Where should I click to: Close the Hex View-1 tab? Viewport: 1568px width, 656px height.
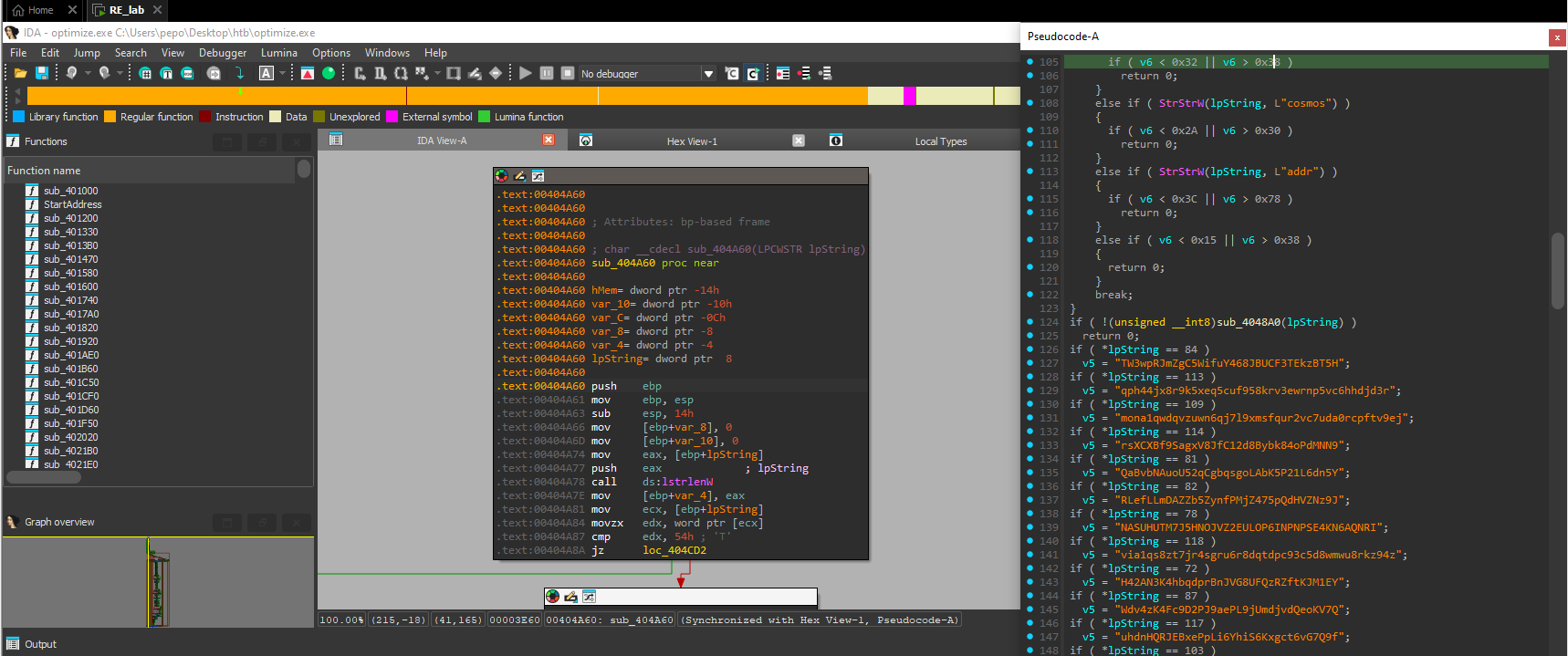tap(799, 140)
